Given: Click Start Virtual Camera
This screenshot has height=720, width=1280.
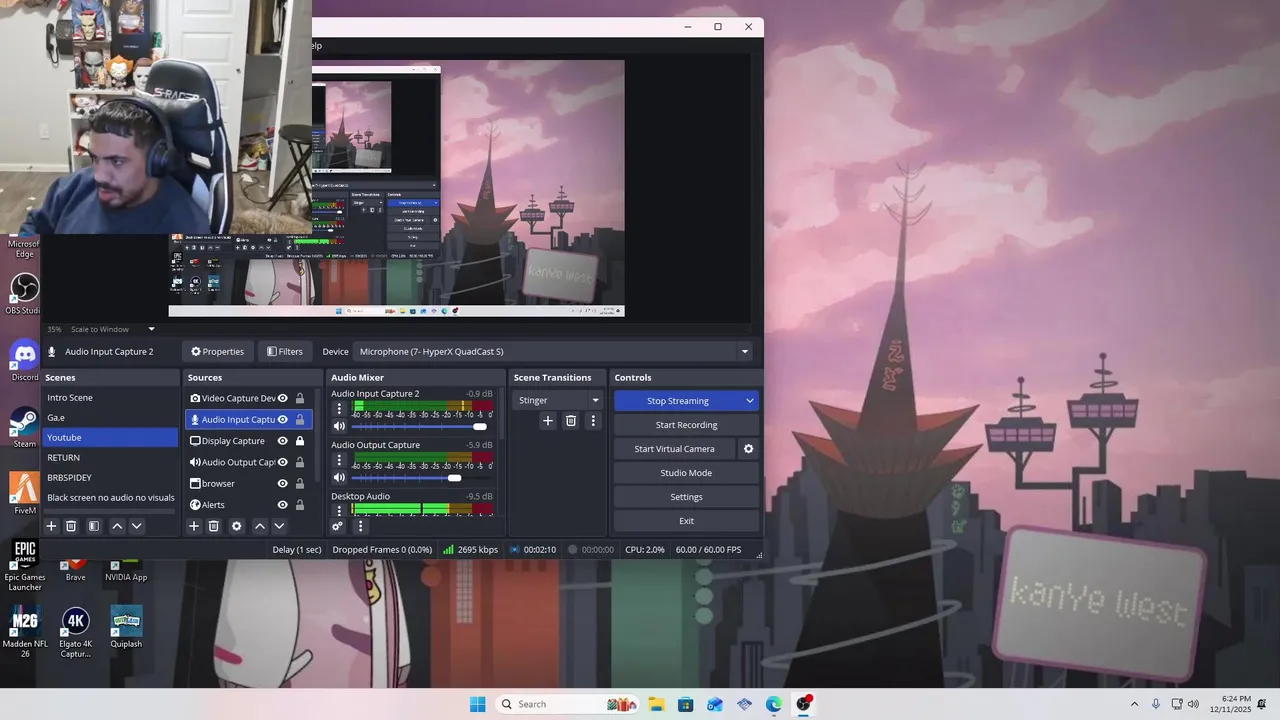Looking at the screenshot, I should 674,449.
